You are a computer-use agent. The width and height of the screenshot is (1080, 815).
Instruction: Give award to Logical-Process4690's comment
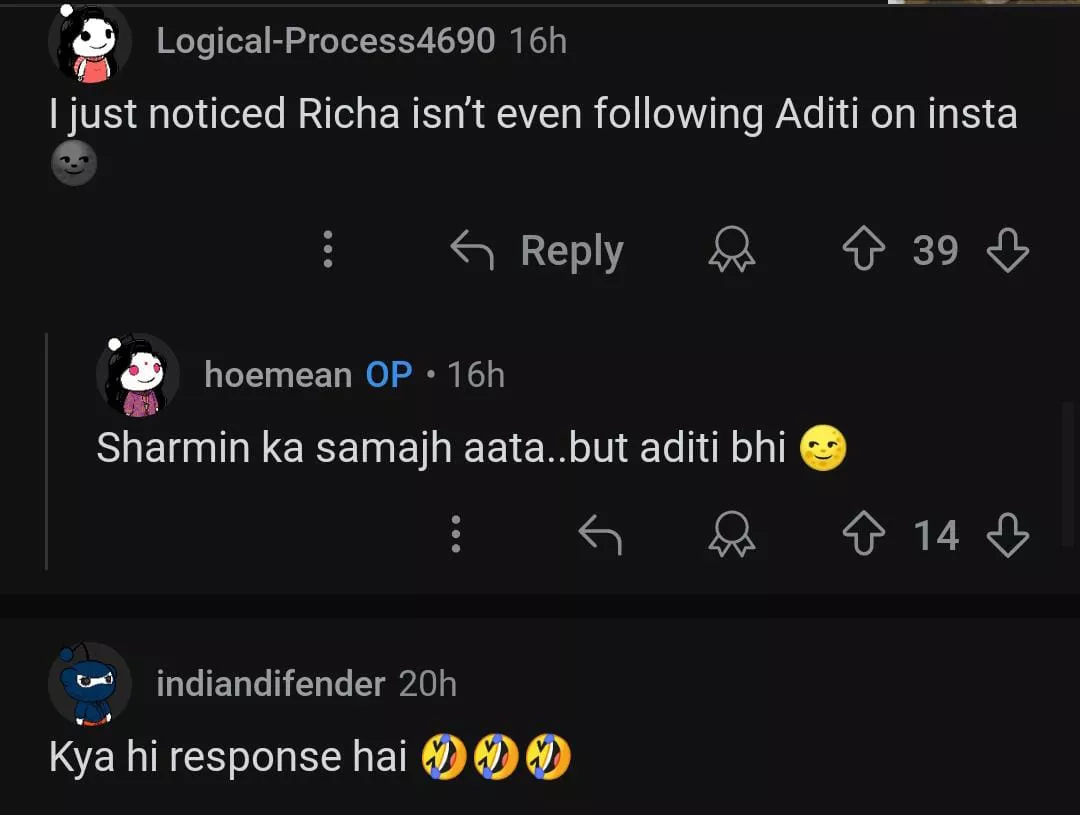(731, 250)
